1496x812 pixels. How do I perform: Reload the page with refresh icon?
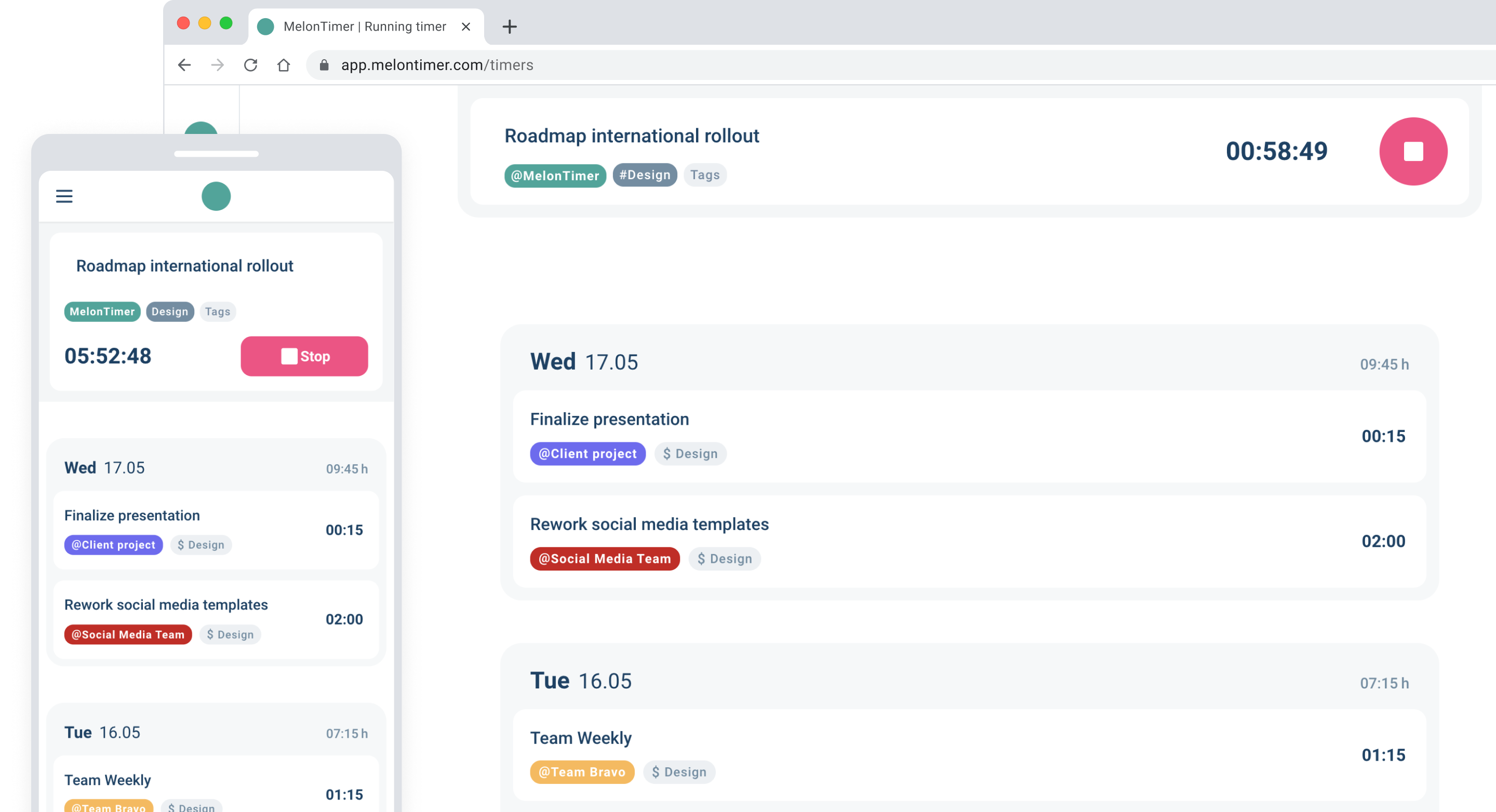[x=250, y=65]
